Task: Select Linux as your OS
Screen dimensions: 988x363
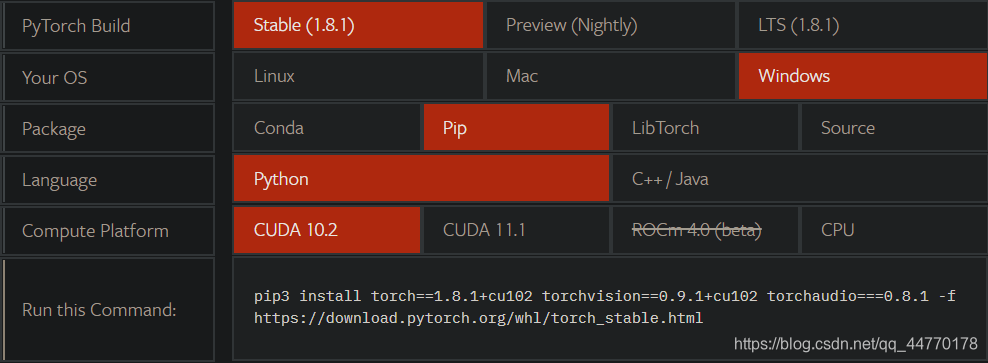Action: (358, 76)
